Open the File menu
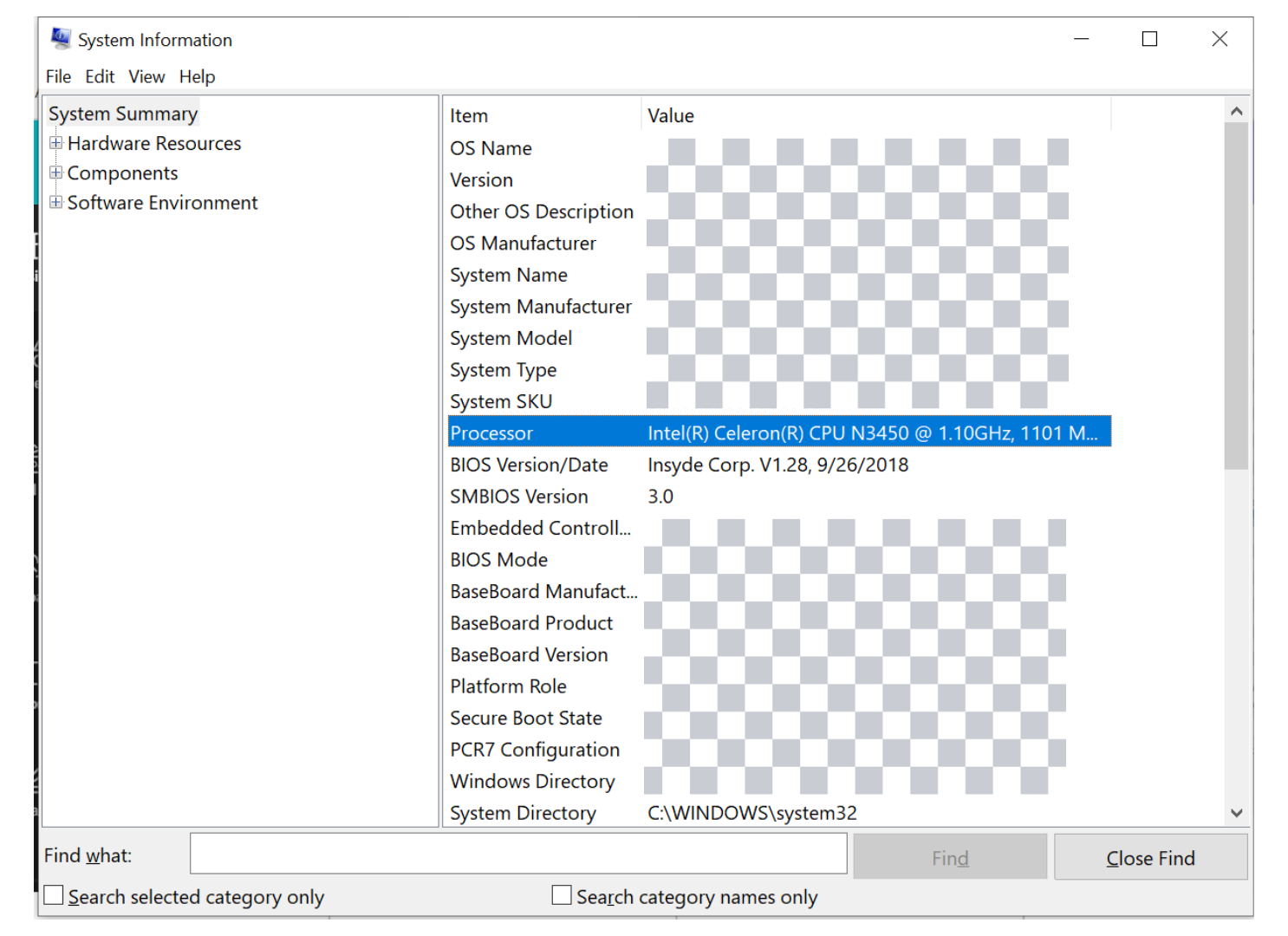The height and width of the screenshot is (936, 1288). click(58, 76)
